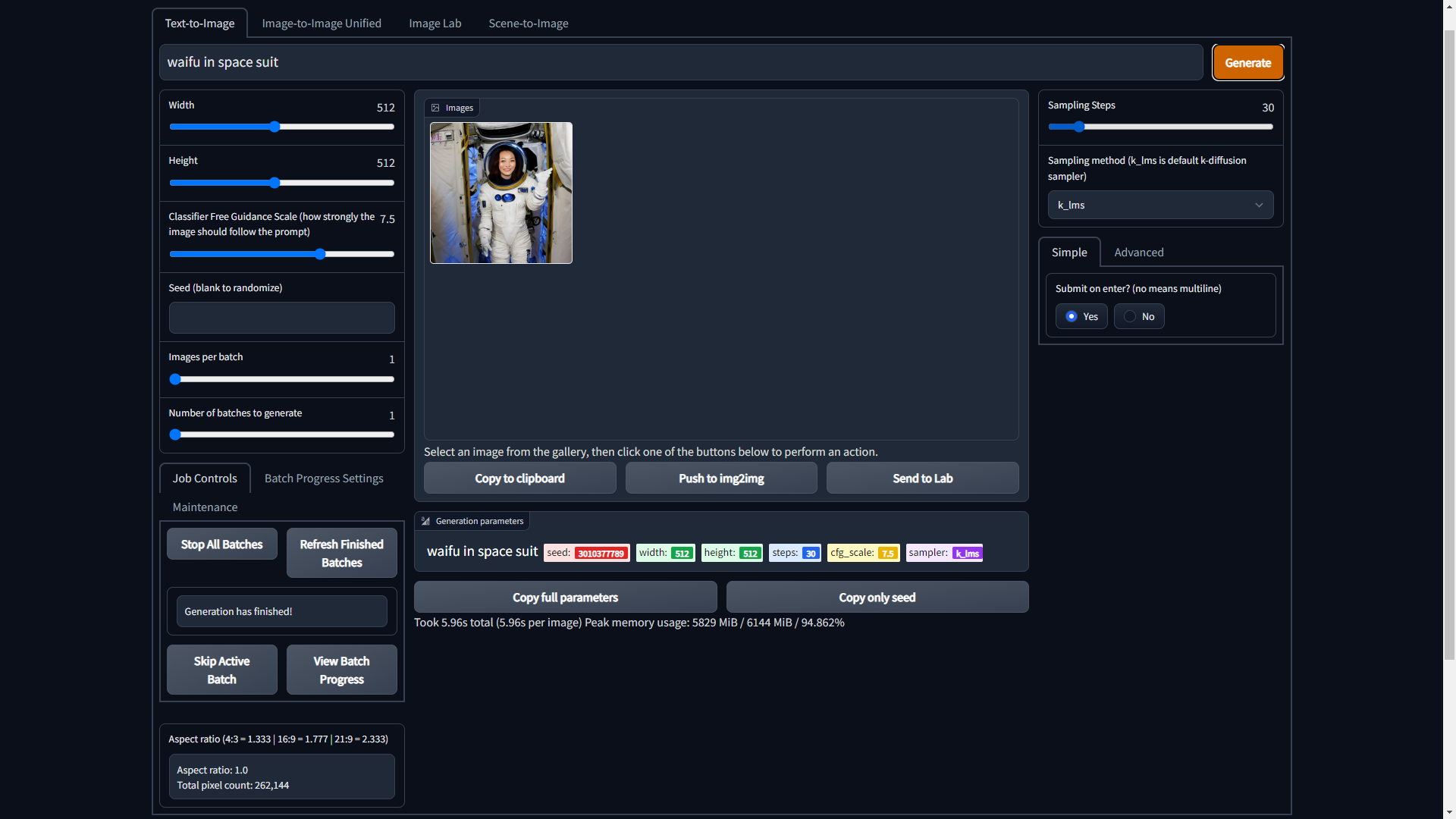The height and width of the screenshot is (819, 1456).
Task: Click the Generation parameters label icon
Action: (x=425, y=521)
